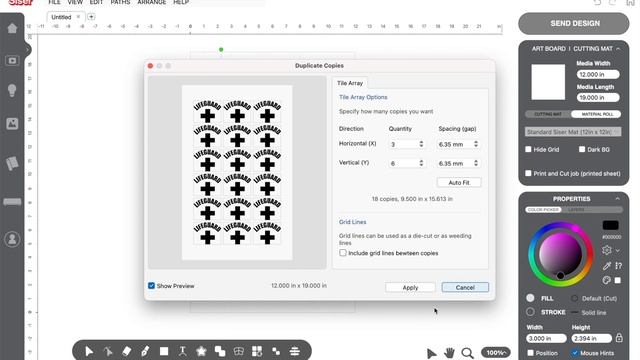Viewport: 640px width, 360px height.
Task: Click the white swatch beside palette icon
Action: [x=618, y=280]
